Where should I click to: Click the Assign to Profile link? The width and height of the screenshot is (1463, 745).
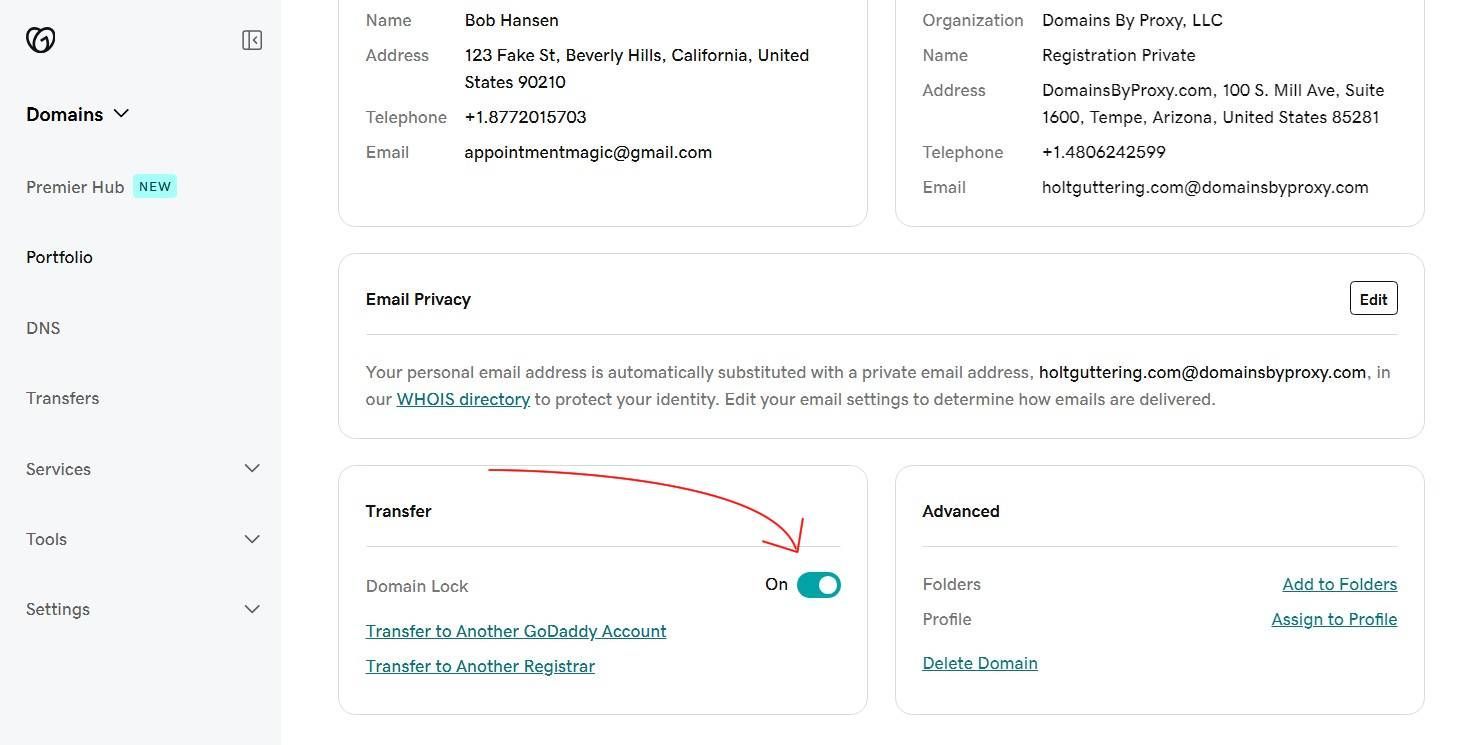tap(1334, 619)
